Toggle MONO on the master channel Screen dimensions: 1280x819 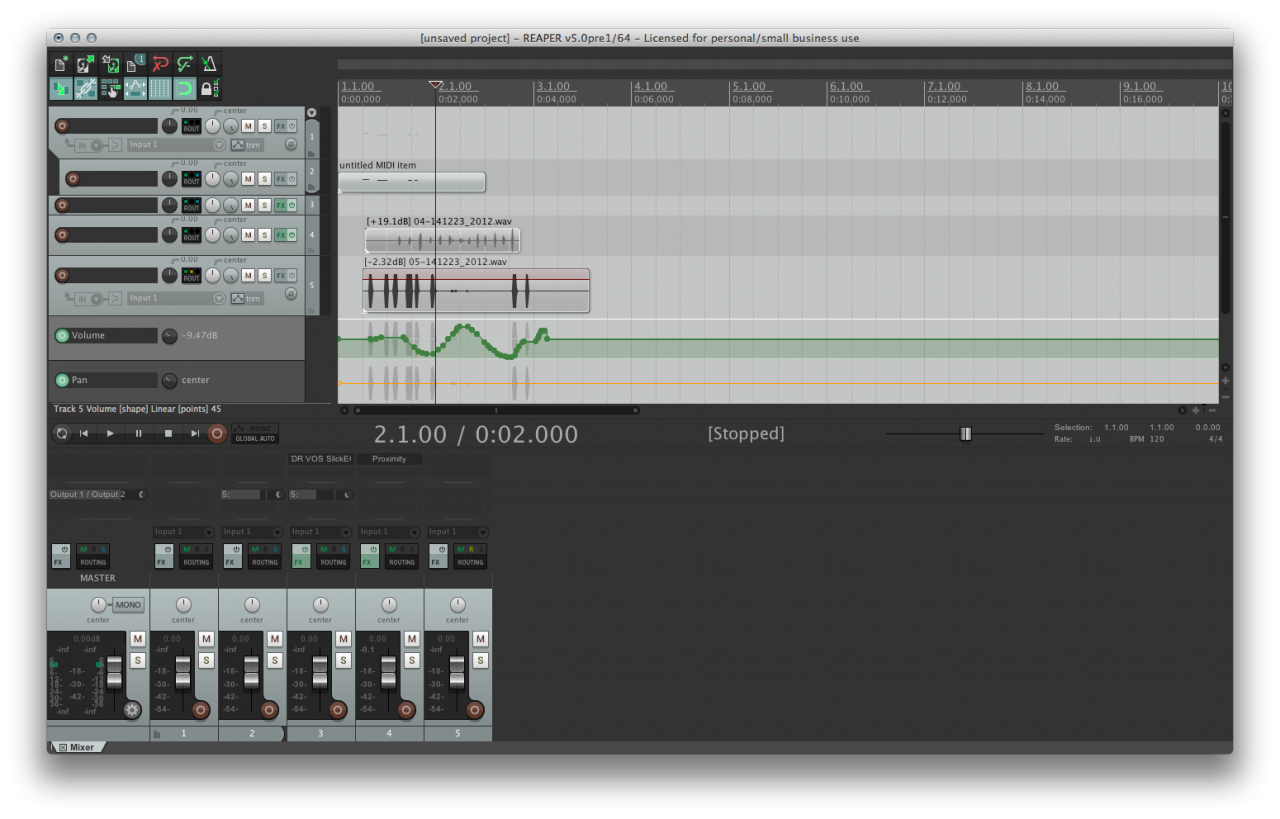[x=128, y=605]
